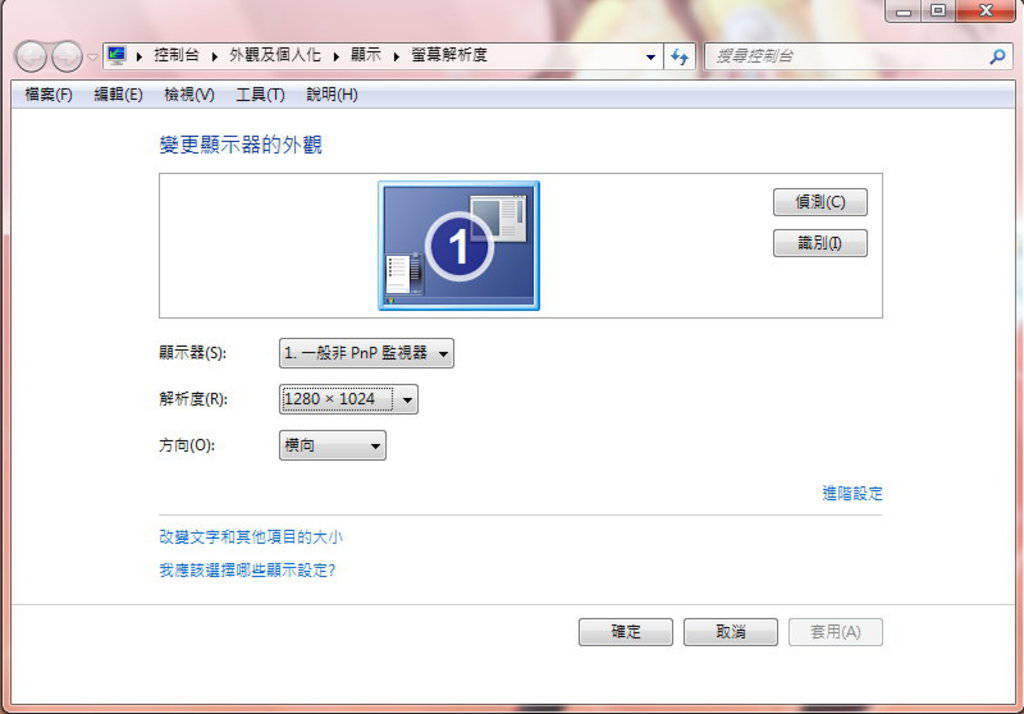Click the Forward navigation arrow button
Viewport: 1024px width, 714px height.
tap(67, 57)
